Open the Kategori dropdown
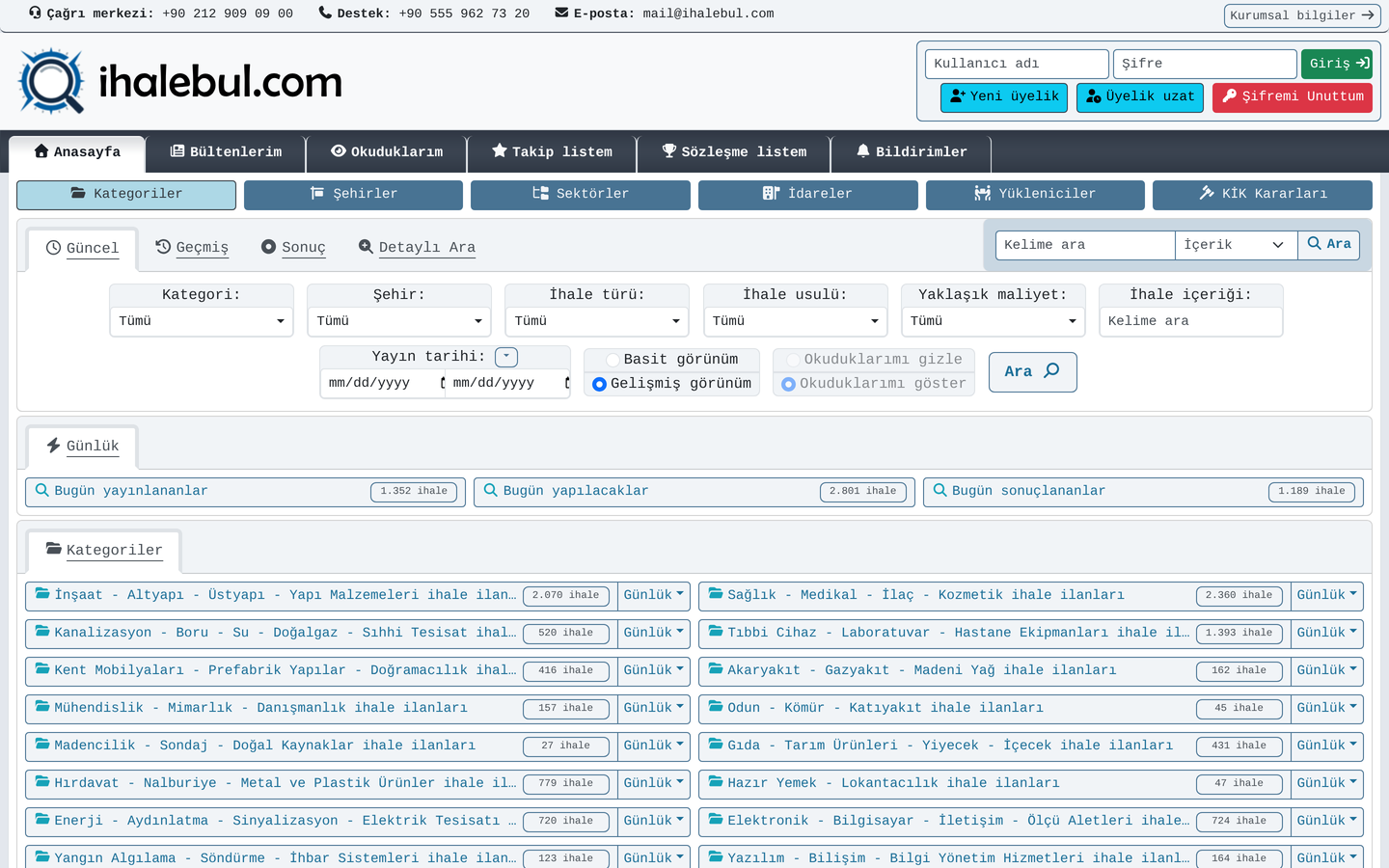 tap(202, 321)
